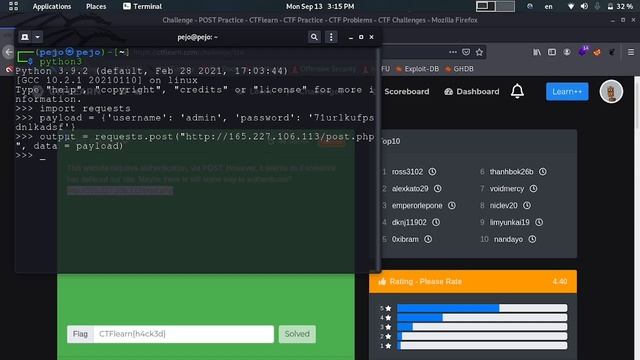Click the volume speaker icon
The height and width of the screenshot is (360, 640).
(584, 6)
